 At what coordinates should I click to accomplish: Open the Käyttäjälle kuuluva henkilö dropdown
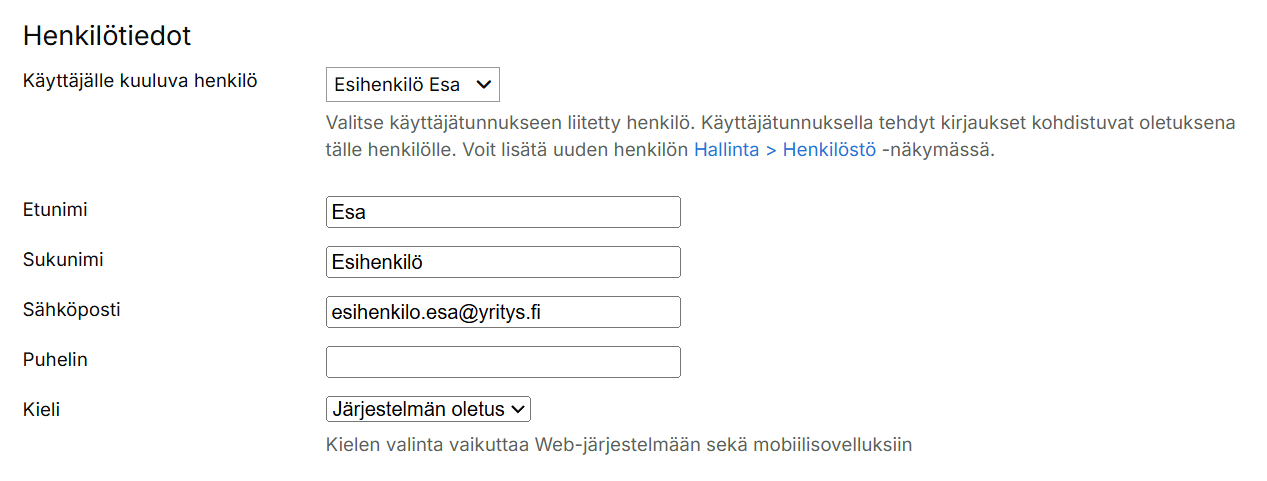411,85
